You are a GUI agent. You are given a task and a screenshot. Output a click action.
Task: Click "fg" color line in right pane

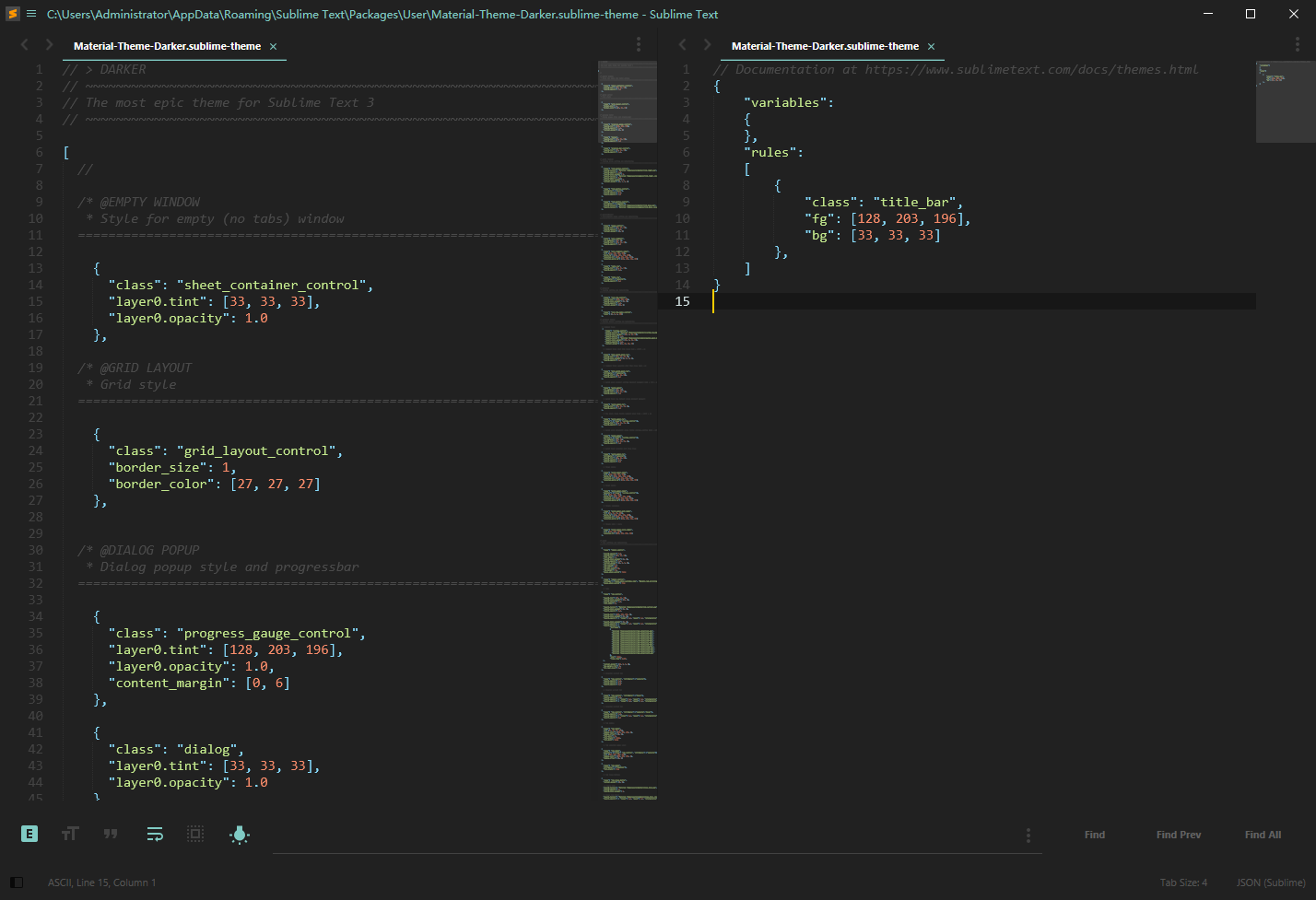(x=887, y=218)
